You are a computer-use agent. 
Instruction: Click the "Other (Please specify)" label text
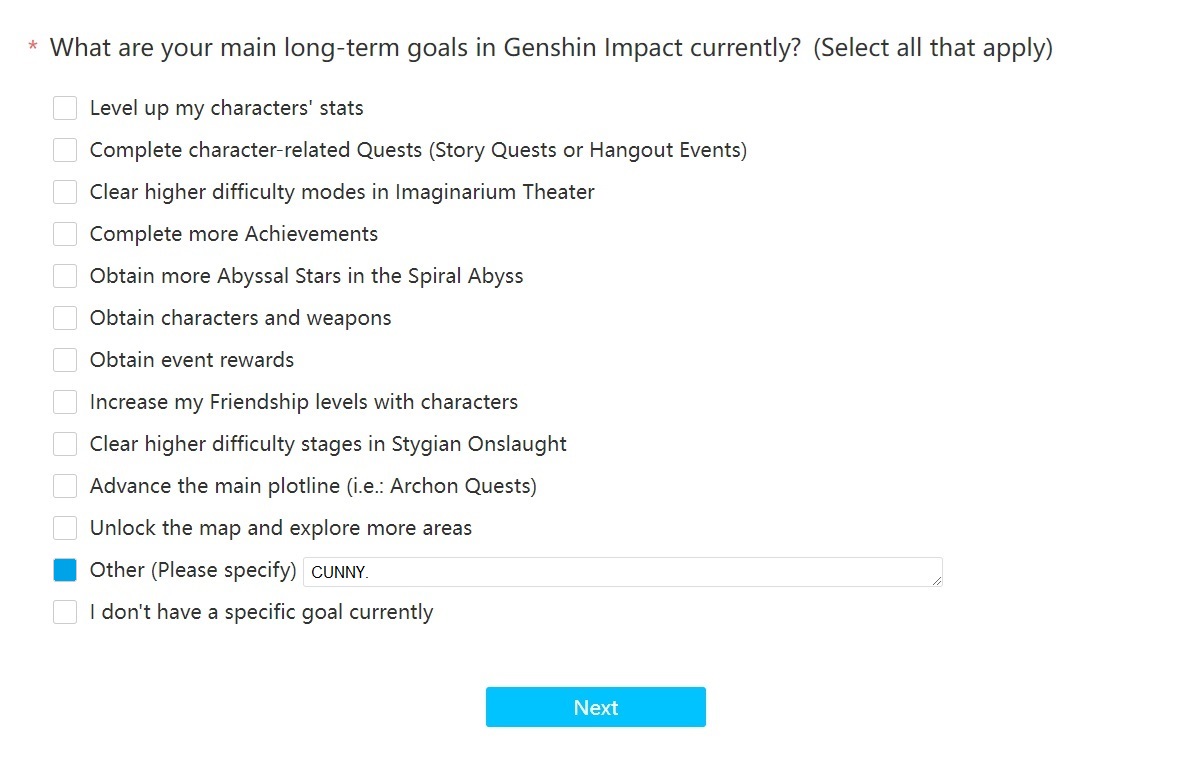tap(193, 570)
